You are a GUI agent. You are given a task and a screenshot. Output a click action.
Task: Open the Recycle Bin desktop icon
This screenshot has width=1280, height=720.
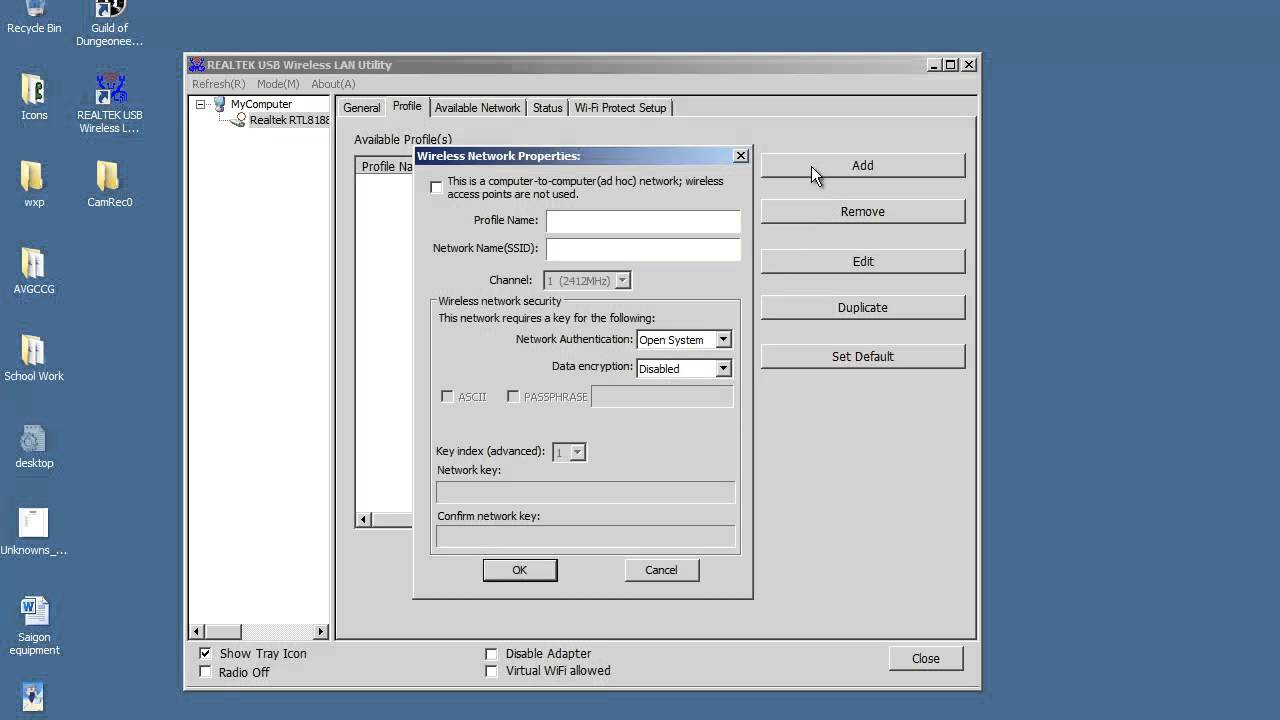[x=34, y=17]
